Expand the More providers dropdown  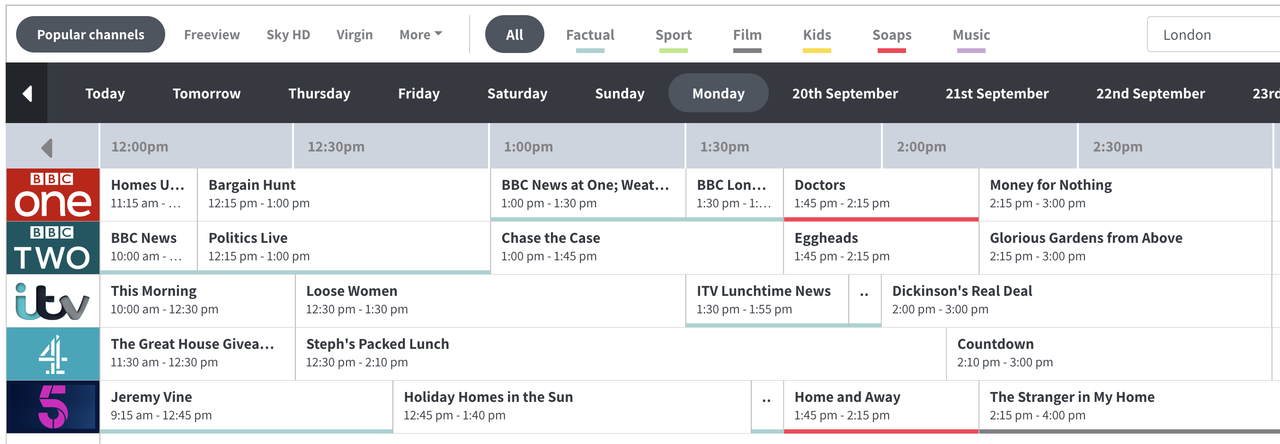coord(420,34)
